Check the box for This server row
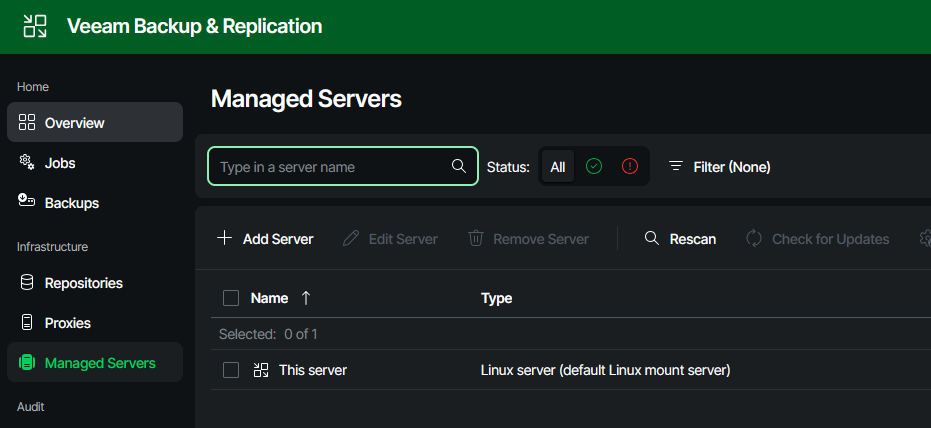931x428 pixels. (x=231, y=370)
